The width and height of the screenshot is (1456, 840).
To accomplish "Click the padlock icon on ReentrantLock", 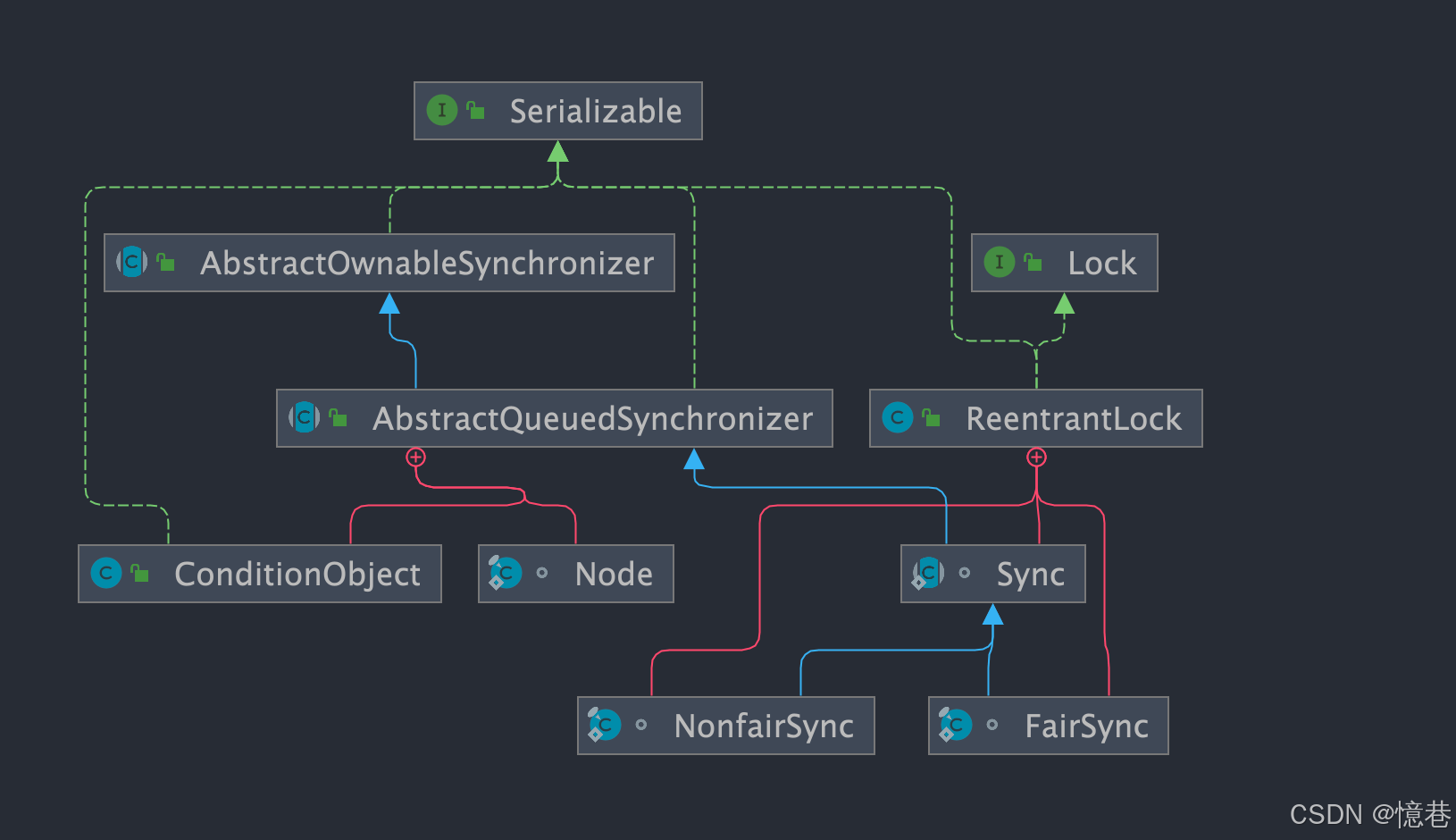I will pos(933,417).
